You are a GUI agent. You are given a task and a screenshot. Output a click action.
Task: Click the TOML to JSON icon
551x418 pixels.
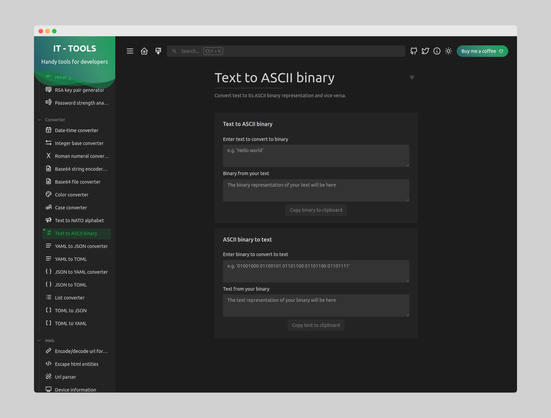point(48,310)
